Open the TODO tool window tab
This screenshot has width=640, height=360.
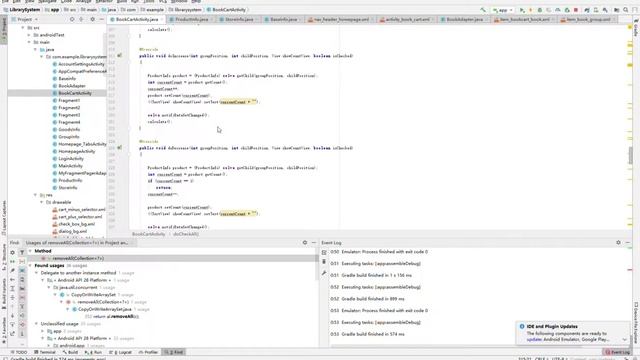19,352
